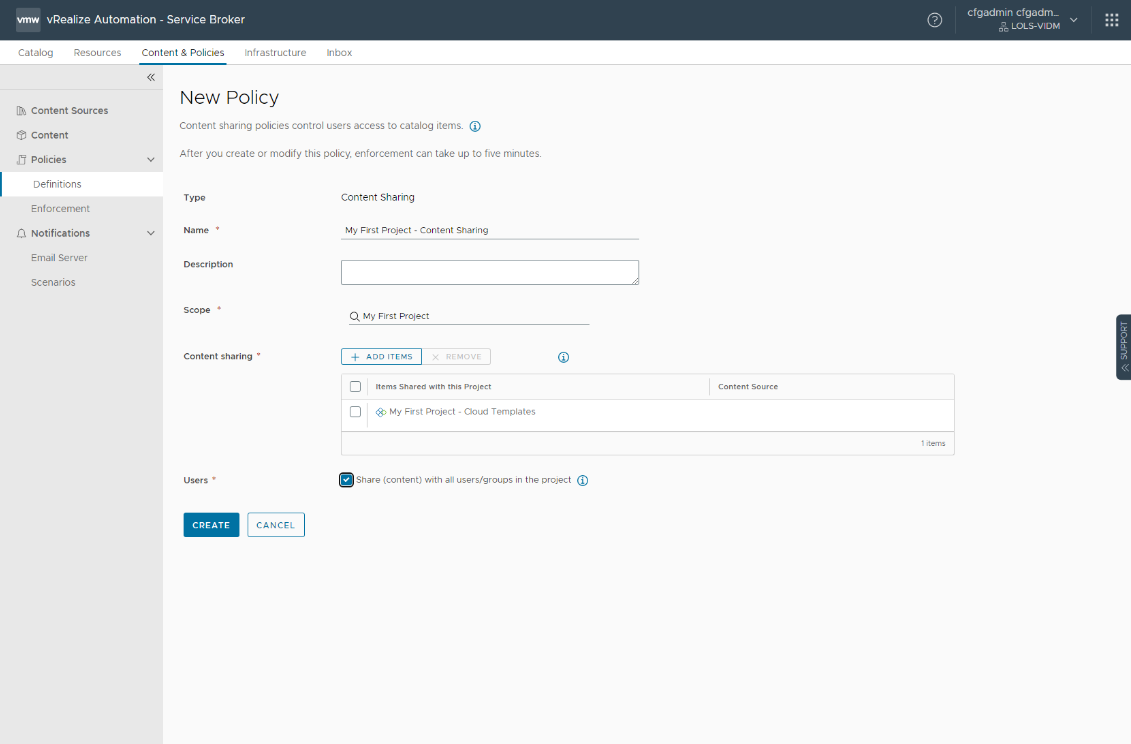
Task: Click the Content Source column header
Action: coord(748,387)
